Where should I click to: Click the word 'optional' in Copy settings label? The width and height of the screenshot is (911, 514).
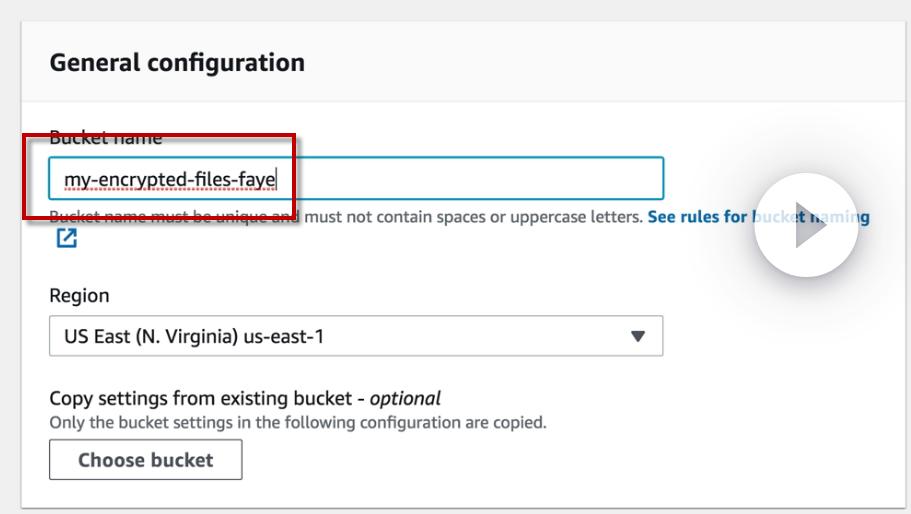click(x=405, y=398)
